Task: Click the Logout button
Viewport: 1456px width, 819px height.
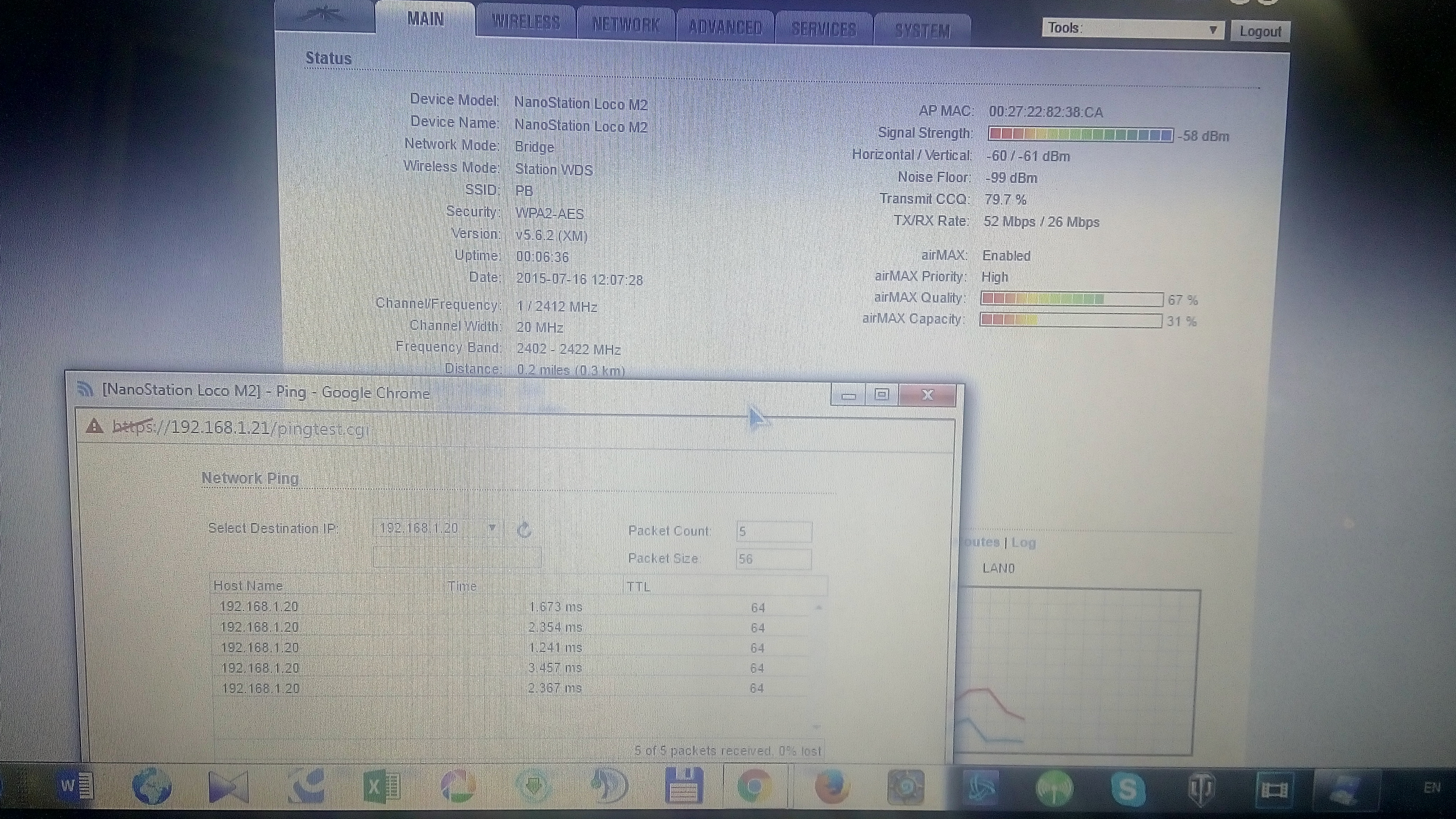Action: (1260, 31)
